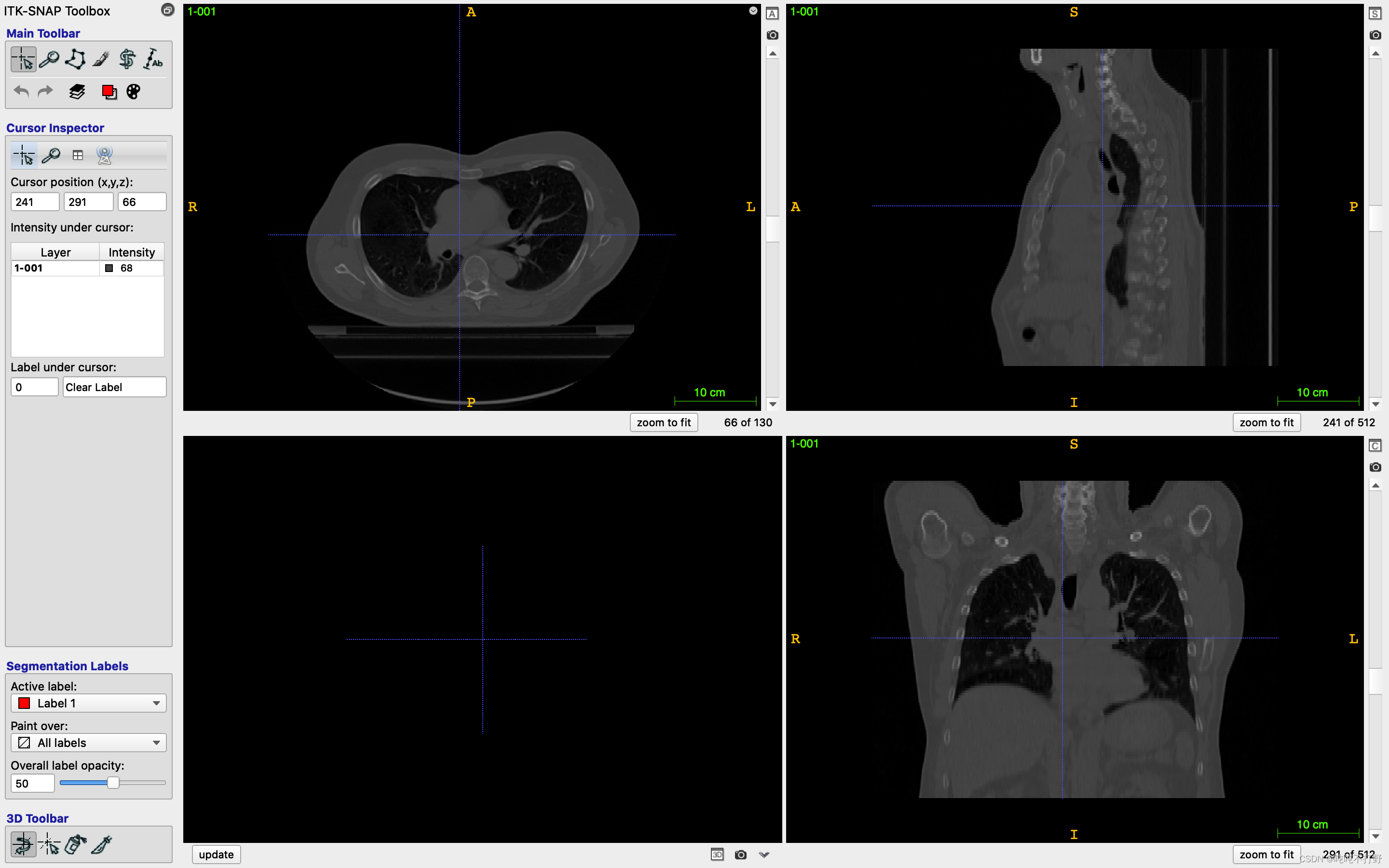Viewport: 1389px width, 868px height.
Task: Take screenshot of axial view
Action: (773, 35)
